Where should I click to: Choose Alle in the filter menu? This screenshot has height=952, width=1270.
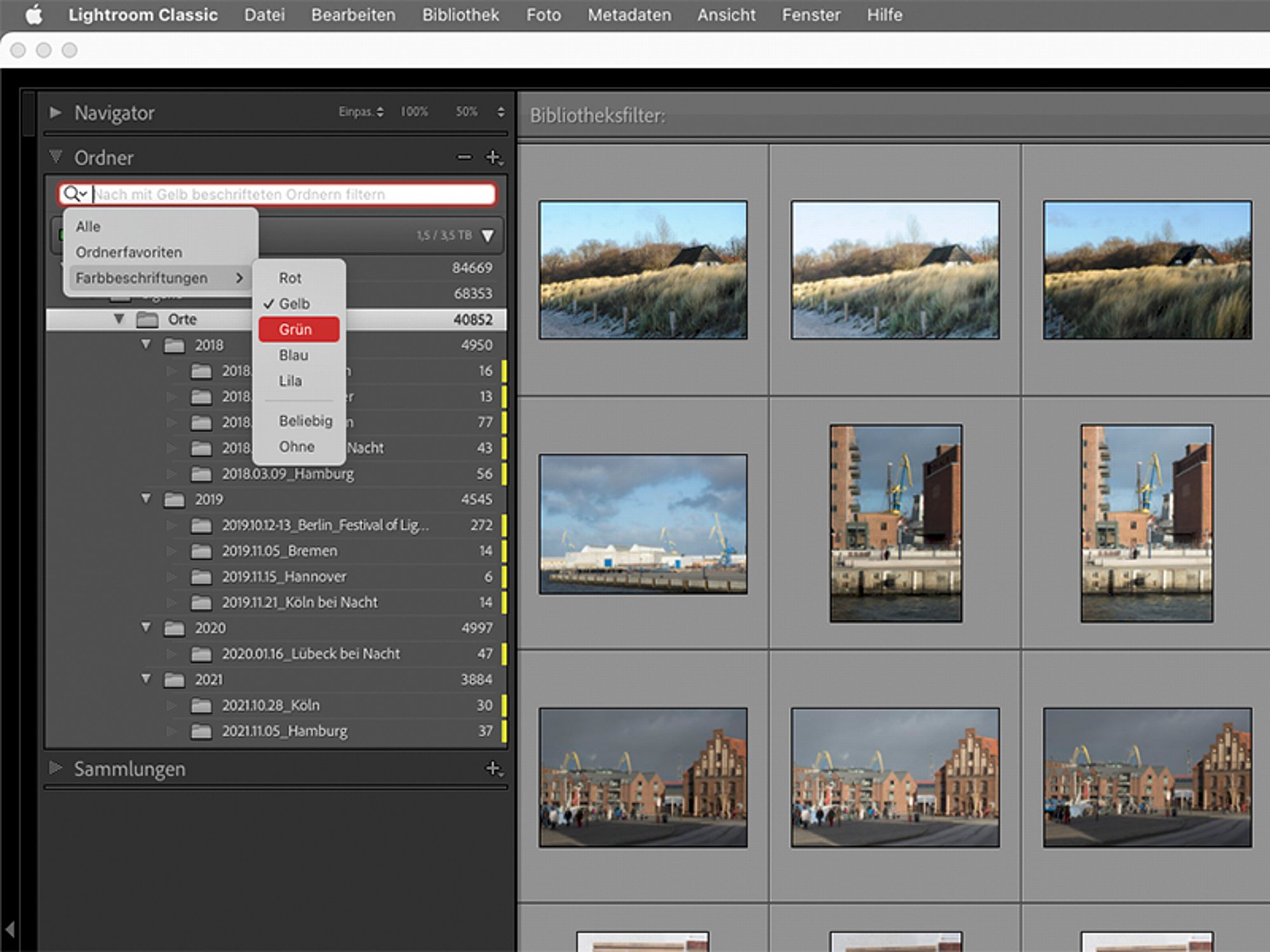[88, 227]
